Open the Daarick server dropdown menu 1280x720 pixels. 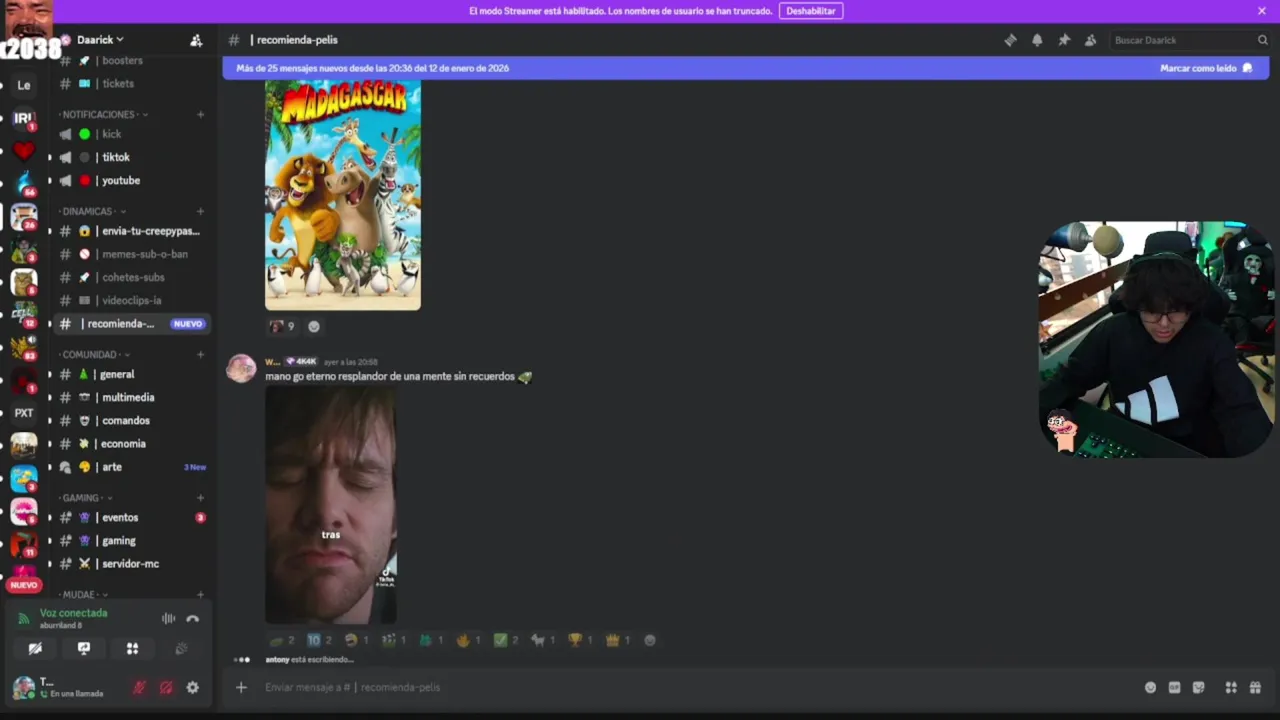[x=100, y=40]
